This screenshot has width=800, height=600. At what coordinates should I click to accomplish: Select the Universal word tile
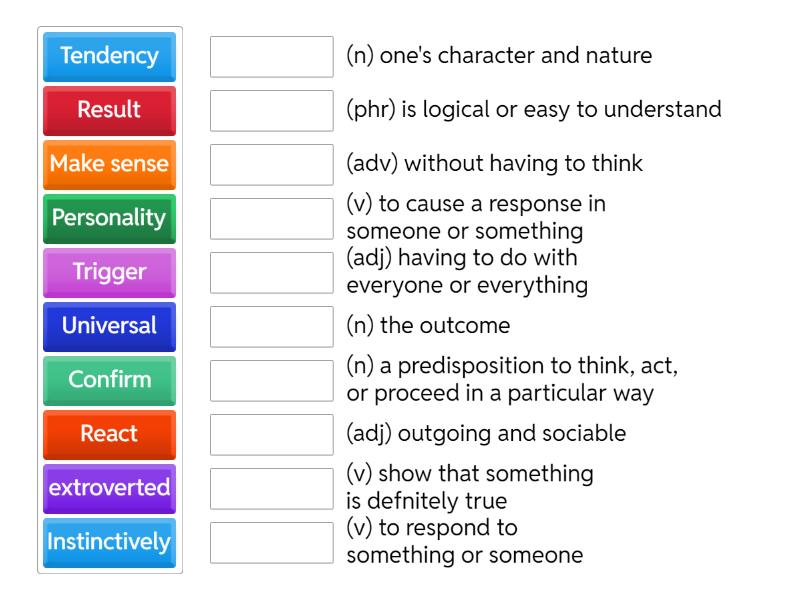(x=108, y=327)
